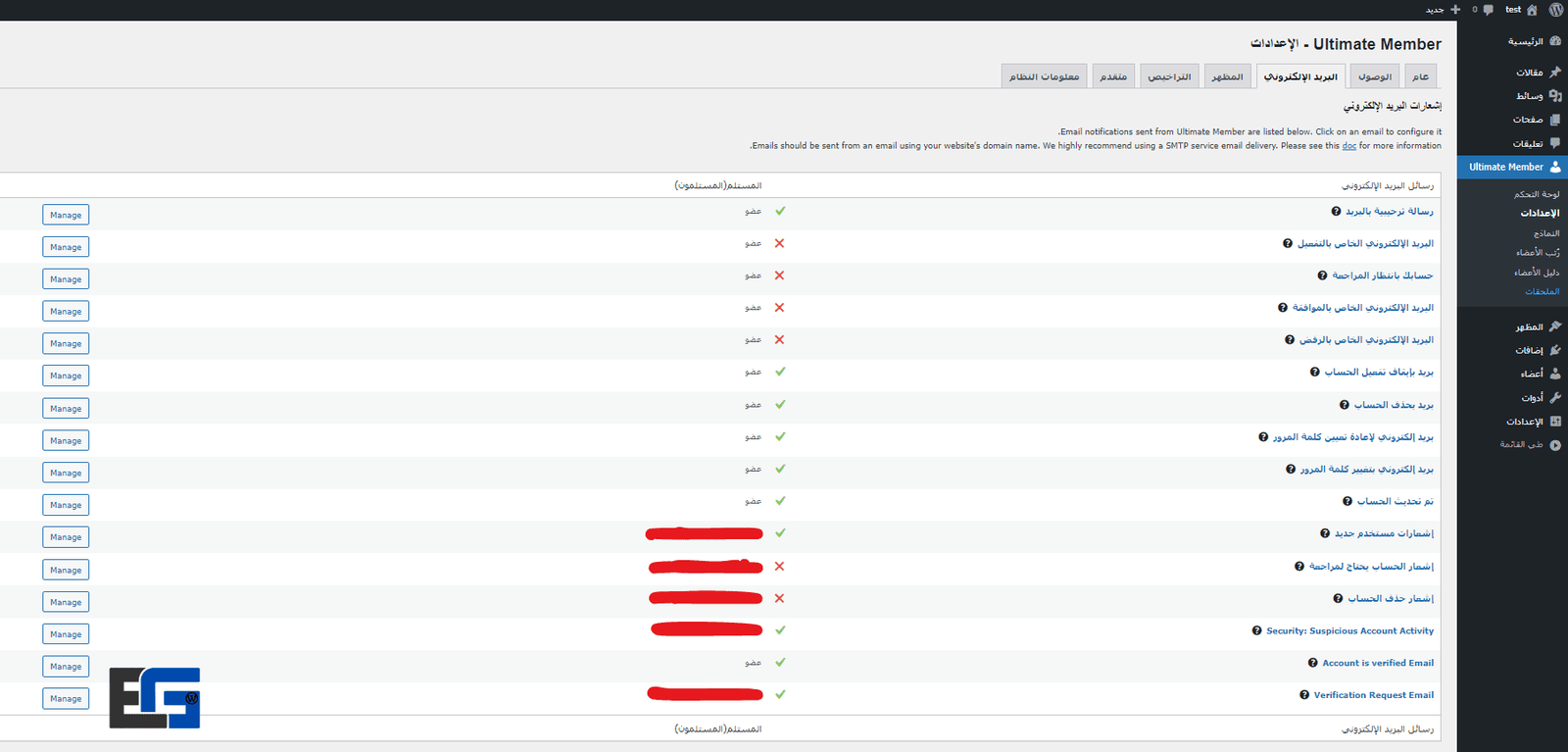
Task: Open إضافات plugins menu in sidebar
Action: tap(1530, 350)
